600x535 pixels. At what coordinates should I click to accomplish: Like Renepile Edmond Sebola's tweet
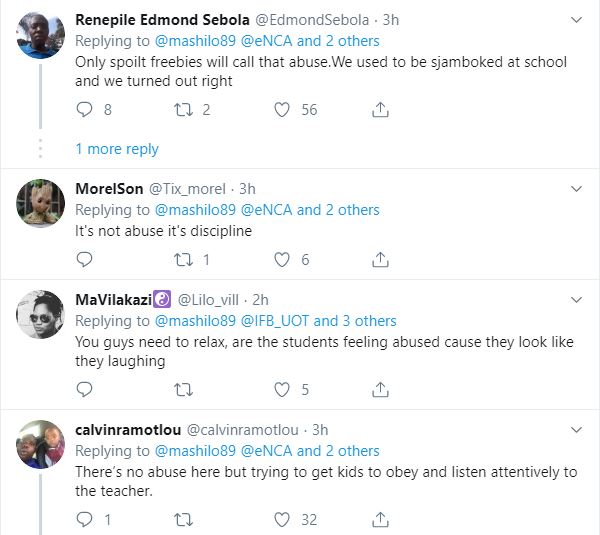click(282, 110)
